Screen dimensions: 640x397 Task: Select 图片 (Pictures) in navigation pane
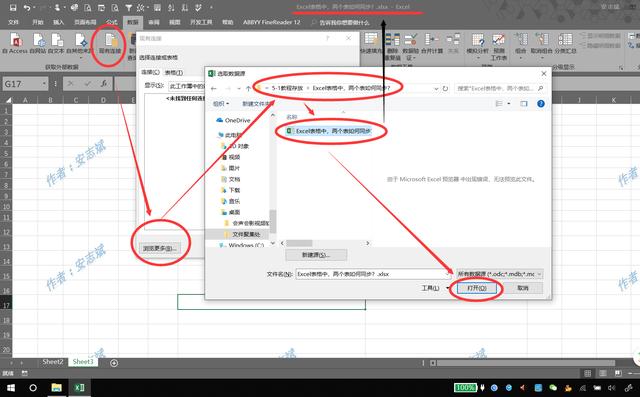pyautogui.click(x=231, y=168)
